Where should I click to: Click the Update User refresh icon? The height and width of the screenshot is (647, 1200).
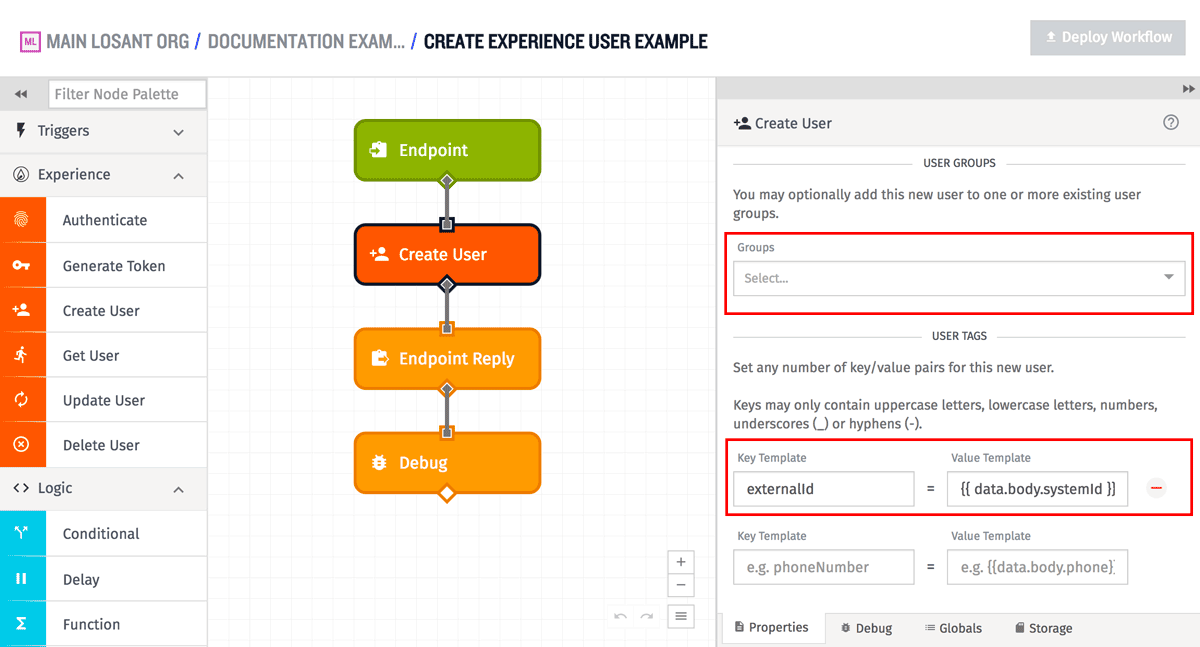[22, 400]
